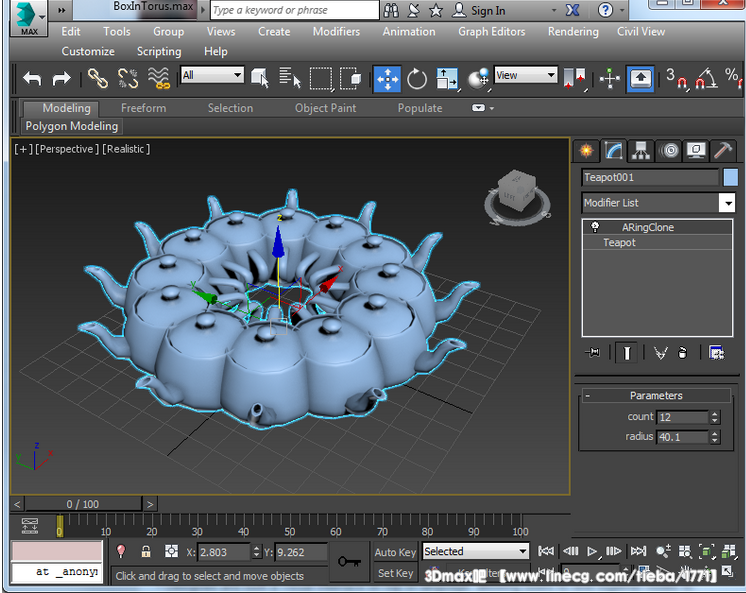Image resolution: width=746 pixels, height=593 pixels.
Task: Click the Set Key button
Action: coord(395,573)
